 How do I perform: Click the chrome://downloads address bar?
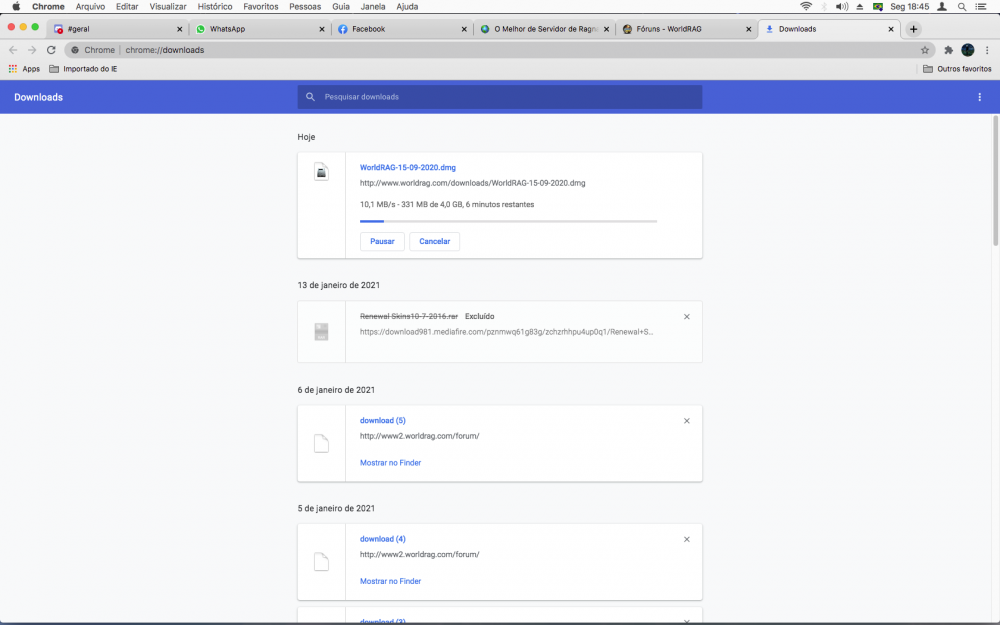click(499, 50)
